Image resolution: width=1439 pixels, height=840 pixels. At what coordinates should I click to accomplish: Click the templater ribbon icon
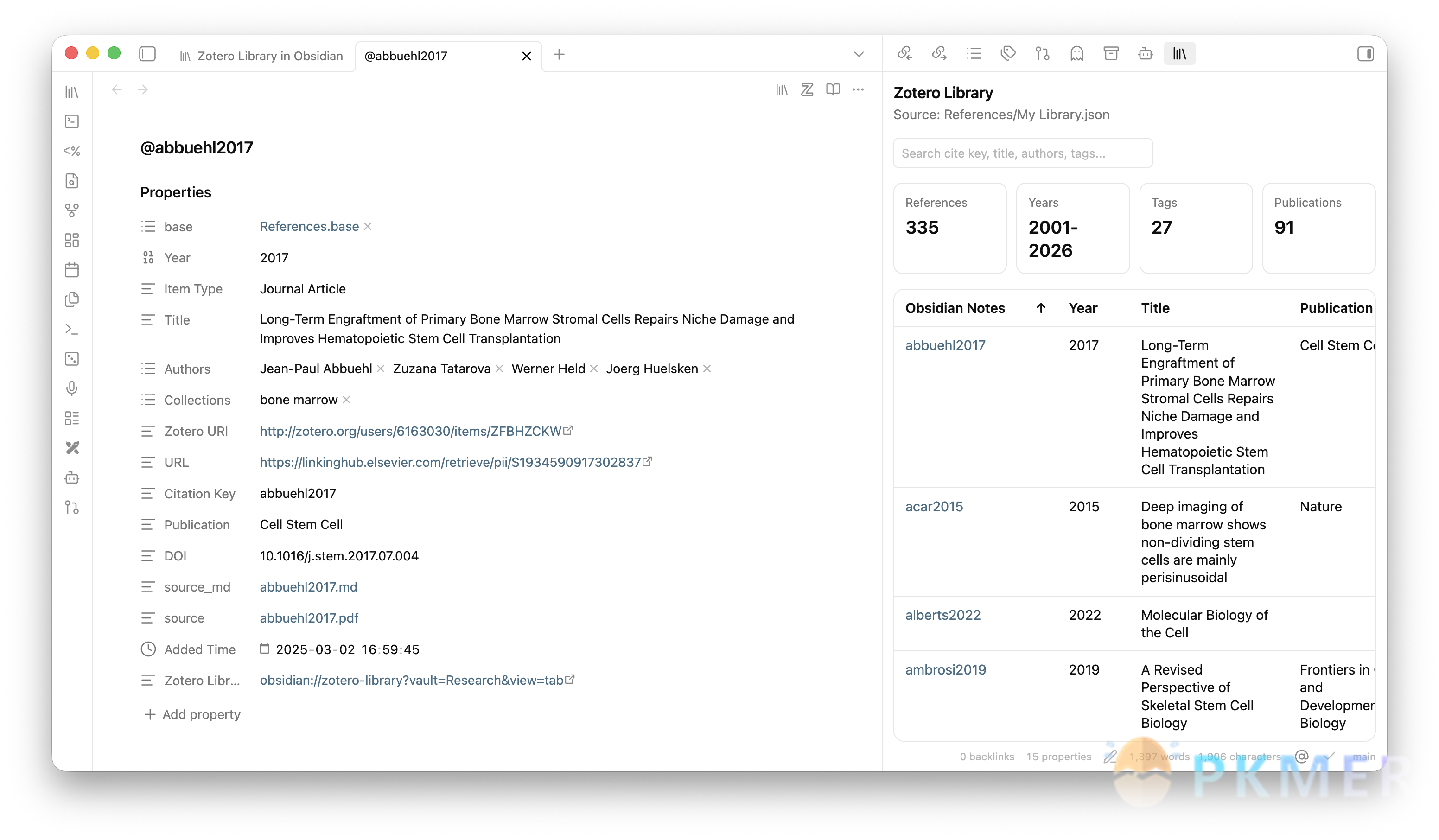point(72,151)
